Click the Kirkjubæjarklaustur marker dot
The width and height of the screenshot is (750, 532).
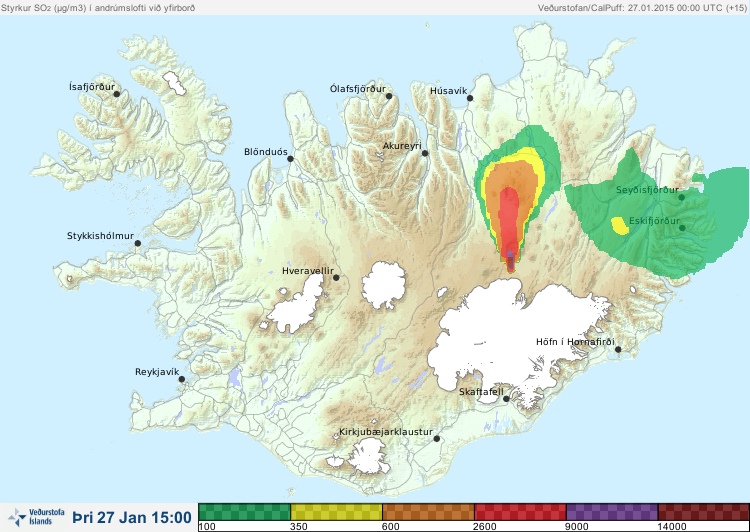436,439
